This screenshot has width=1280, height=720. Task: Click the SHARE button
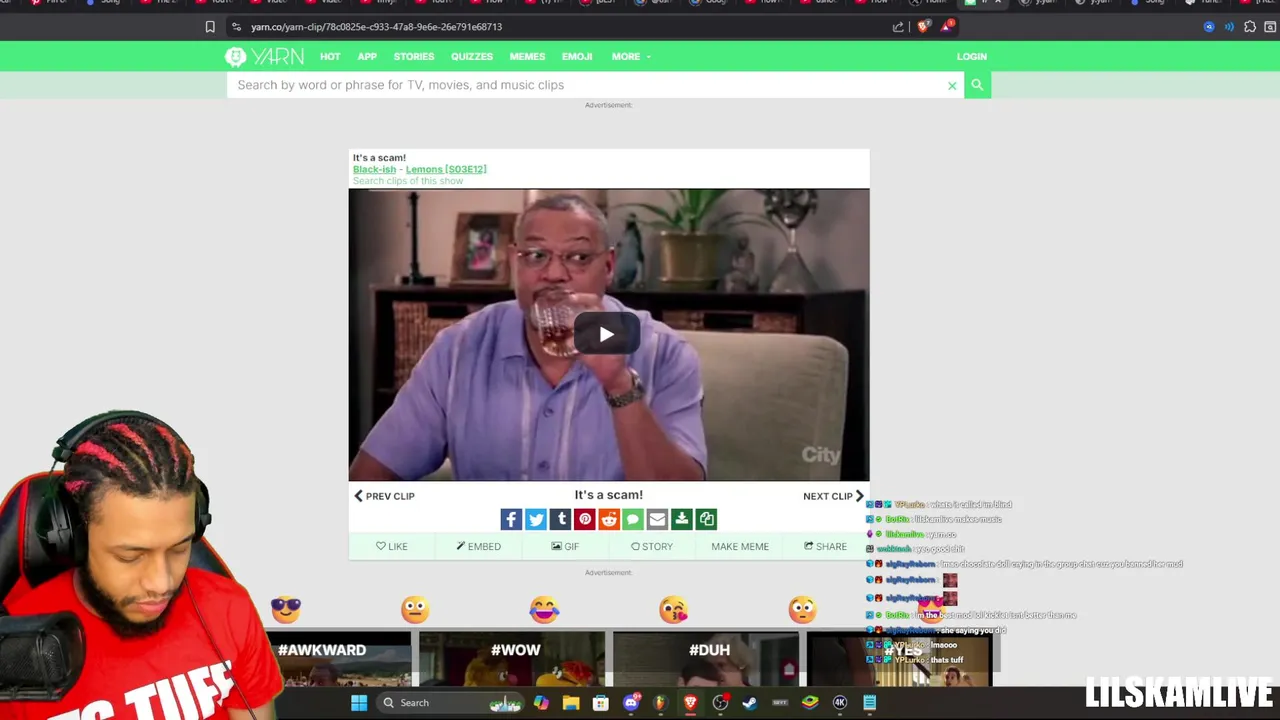[x=826, y=546]
